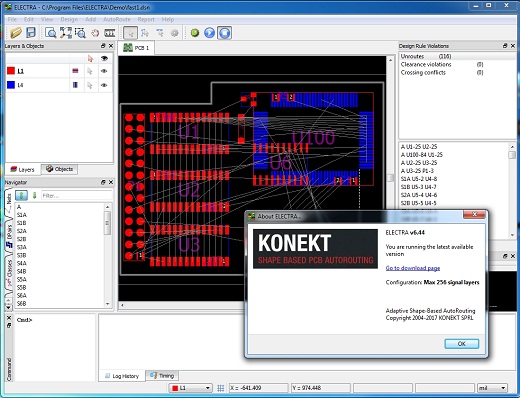The height and width of the screenshot is (398, 520).
Task: Float the command panel with its icon
Action: point(9,325)
